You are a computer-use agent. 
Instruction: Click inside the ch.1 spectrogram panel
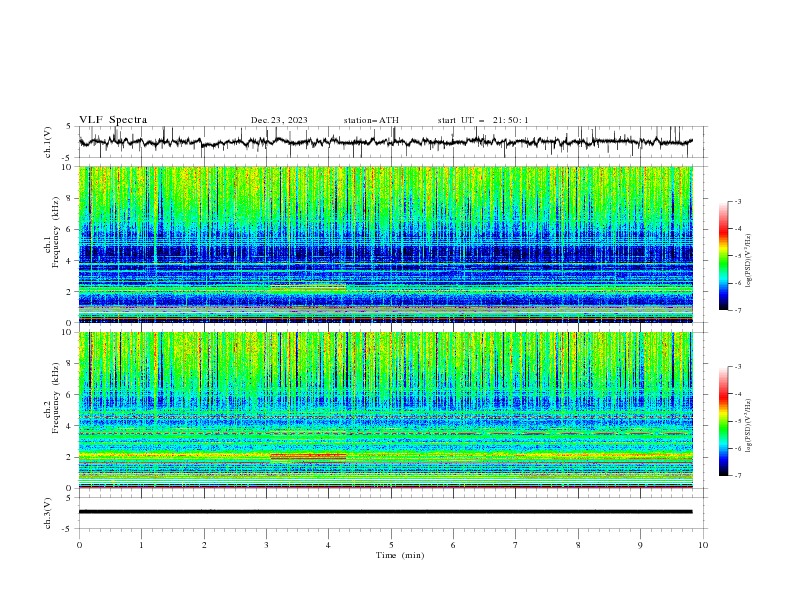385,244
